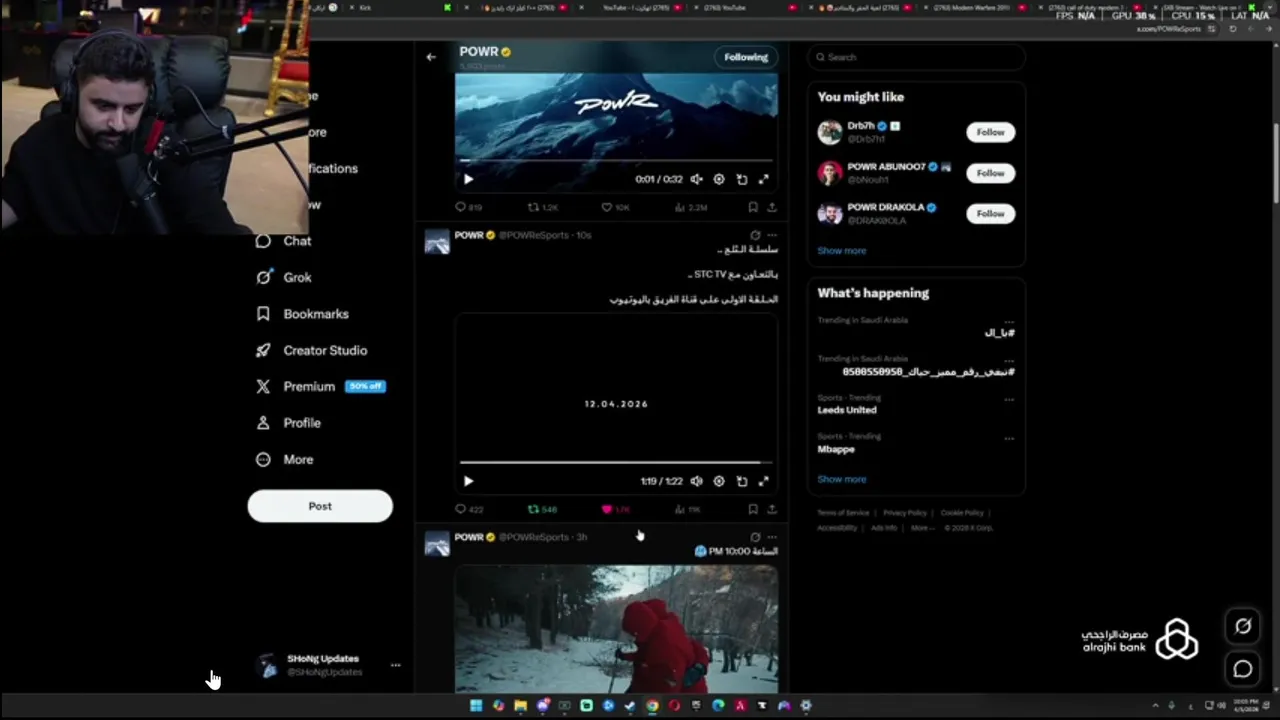Viewport: 1280px width, 720px height.
Task: Show more under You might like
Action: point(842,250)
